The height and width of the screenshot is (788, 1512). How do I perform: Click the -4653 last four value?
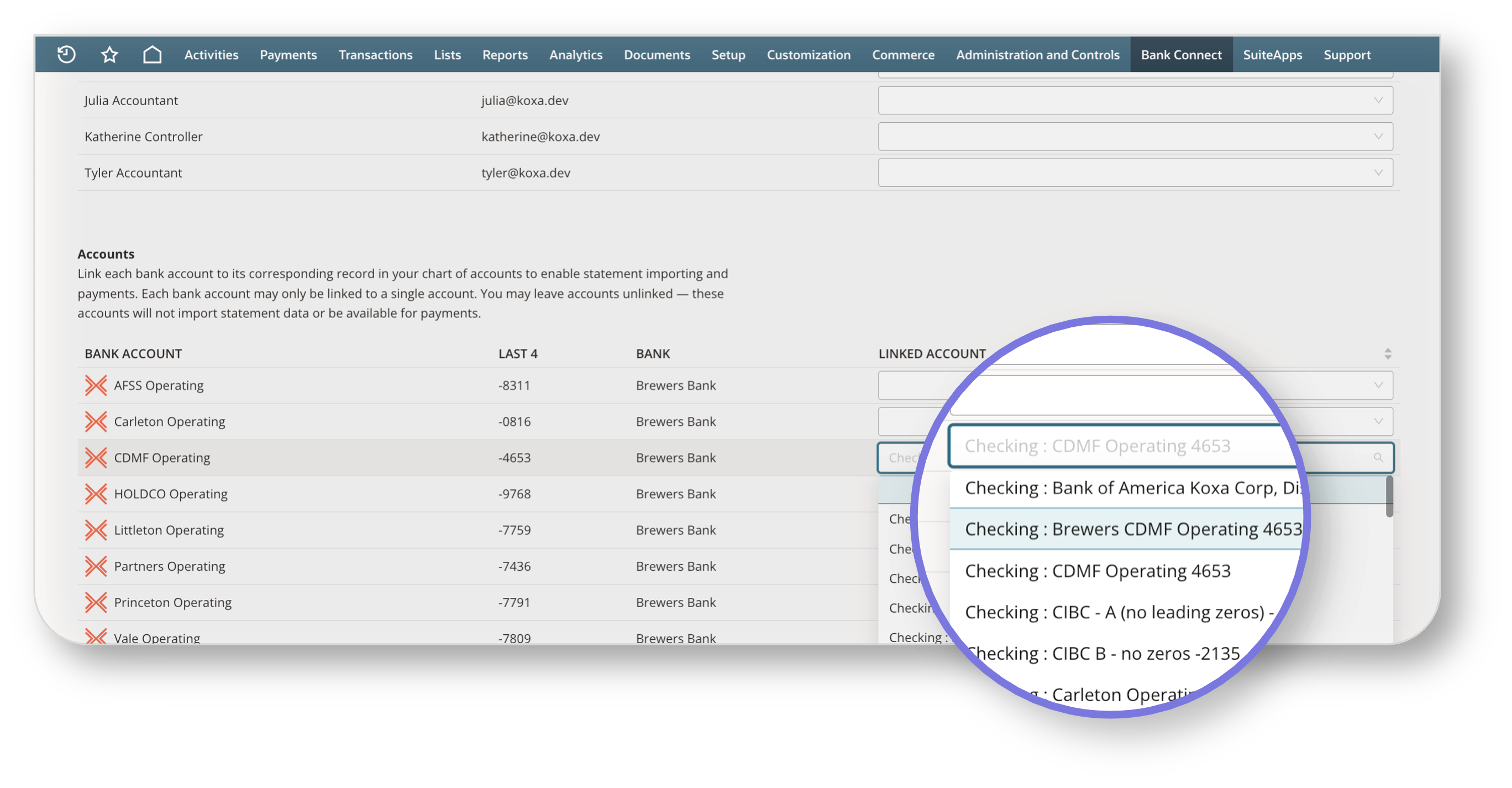tap(514, 457)
